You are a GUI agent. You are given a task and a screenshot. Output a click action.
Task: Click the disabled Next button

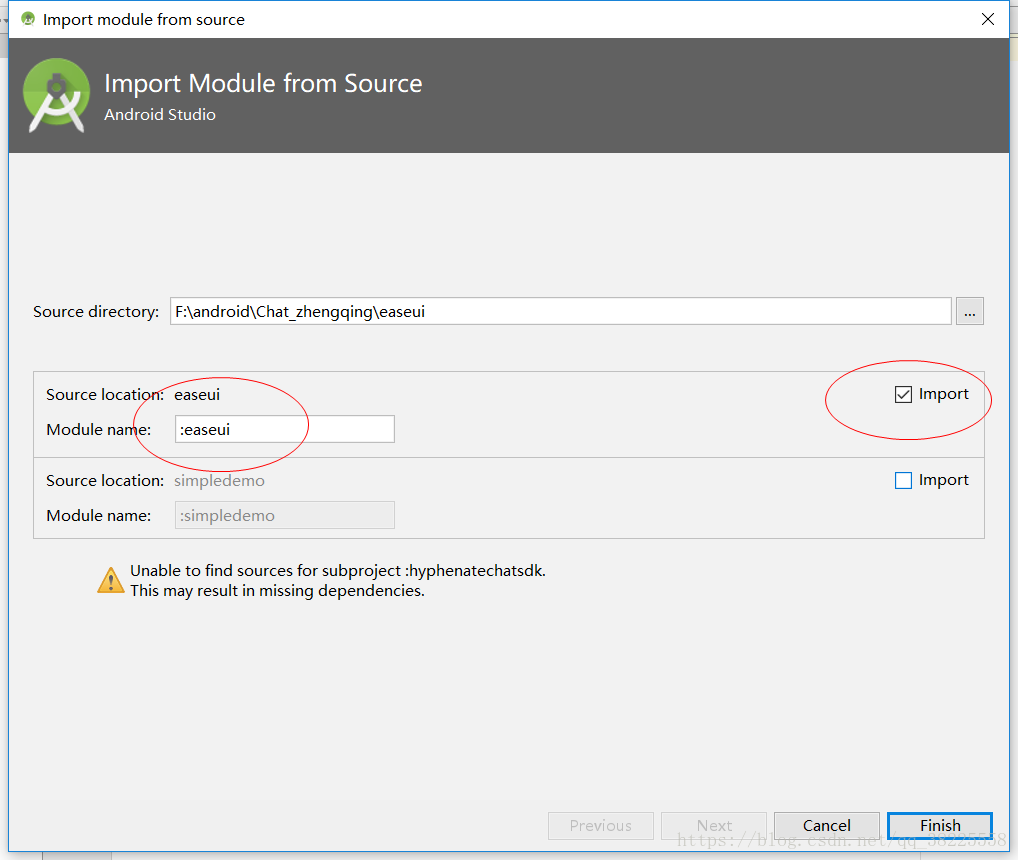714,825
